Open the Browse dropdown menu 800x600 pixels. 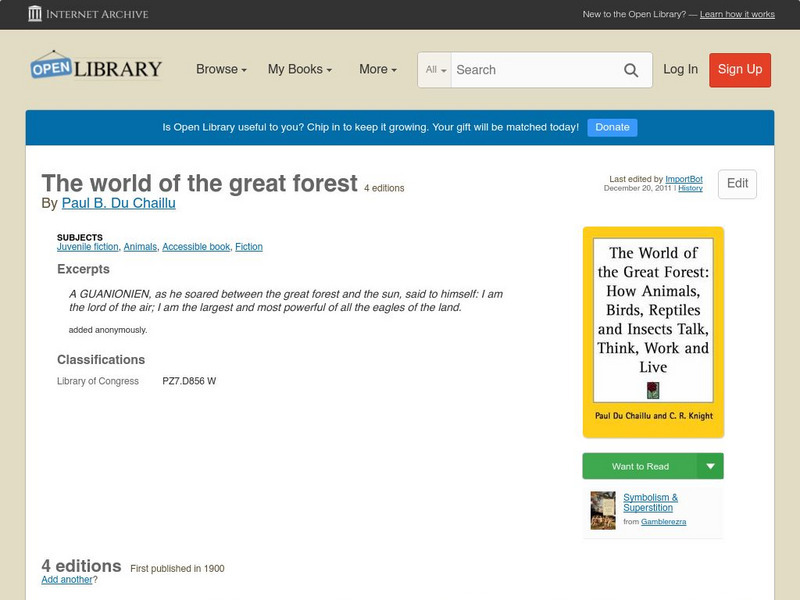(x=219, y=70)
